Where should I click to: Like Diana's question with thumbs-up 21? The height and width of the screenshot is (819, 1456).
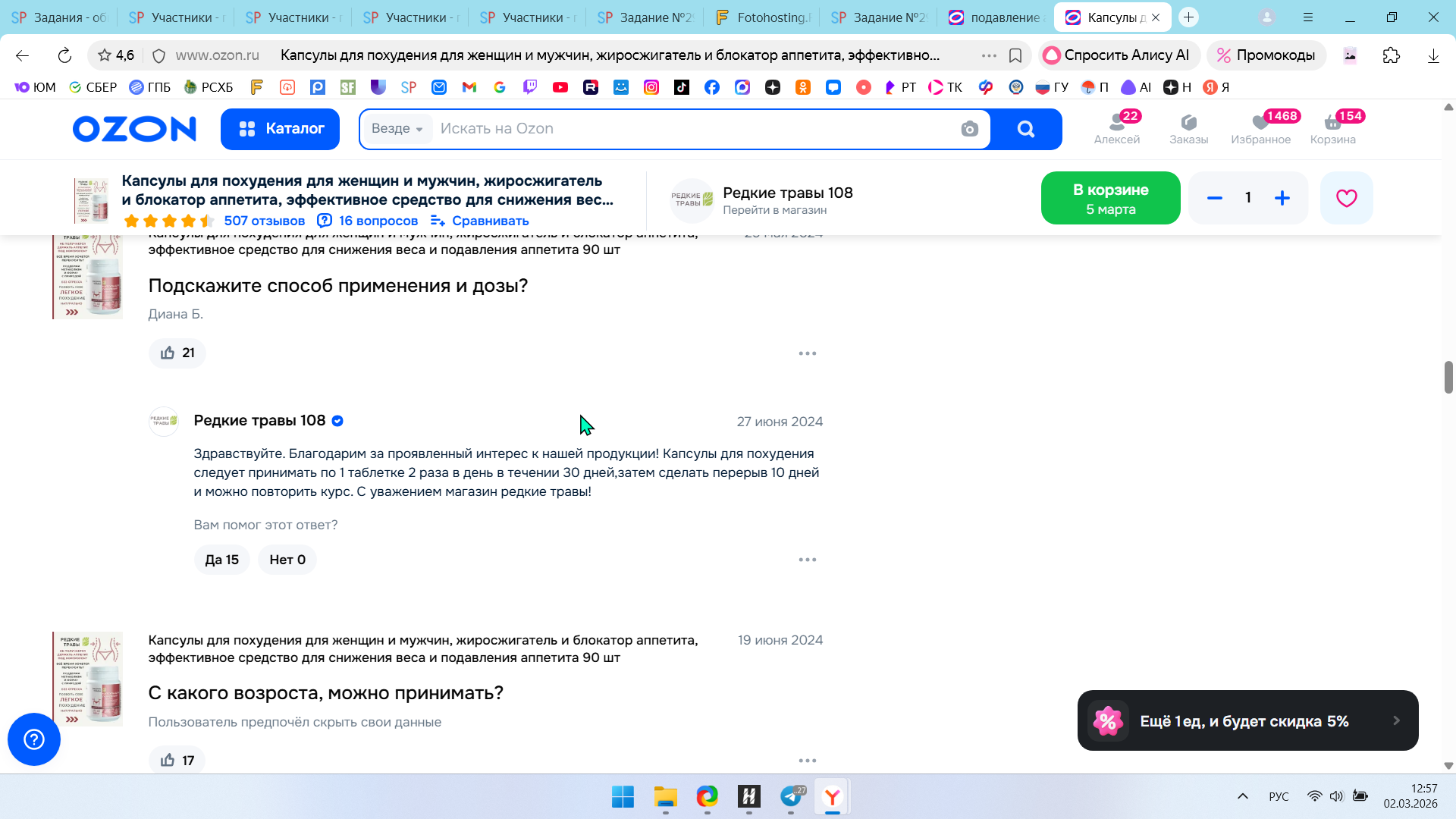[177, 353]
